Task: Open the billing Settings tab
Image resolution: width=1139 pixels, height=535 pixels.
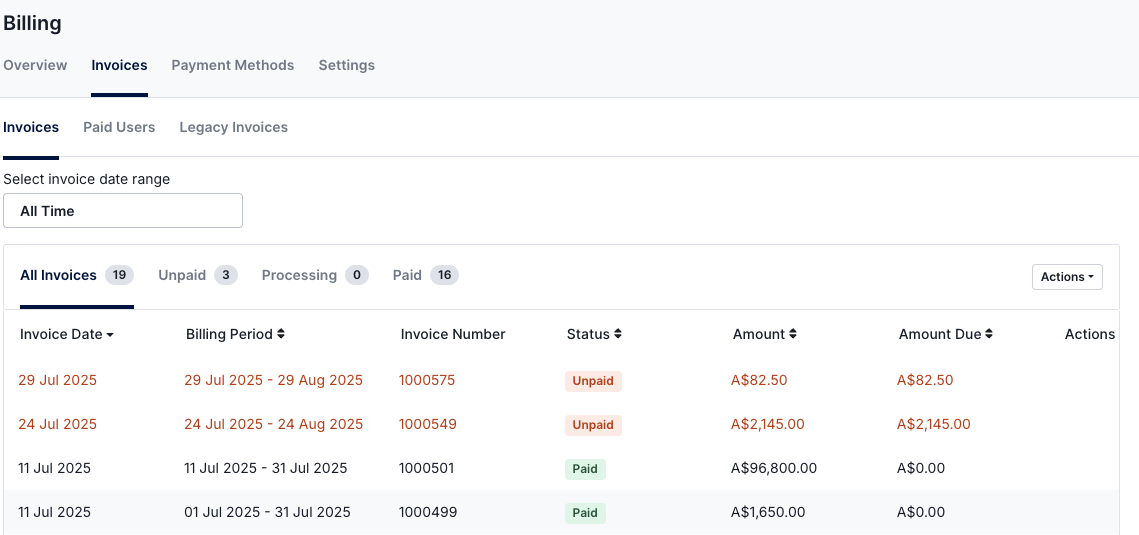Action: [346, 65]
